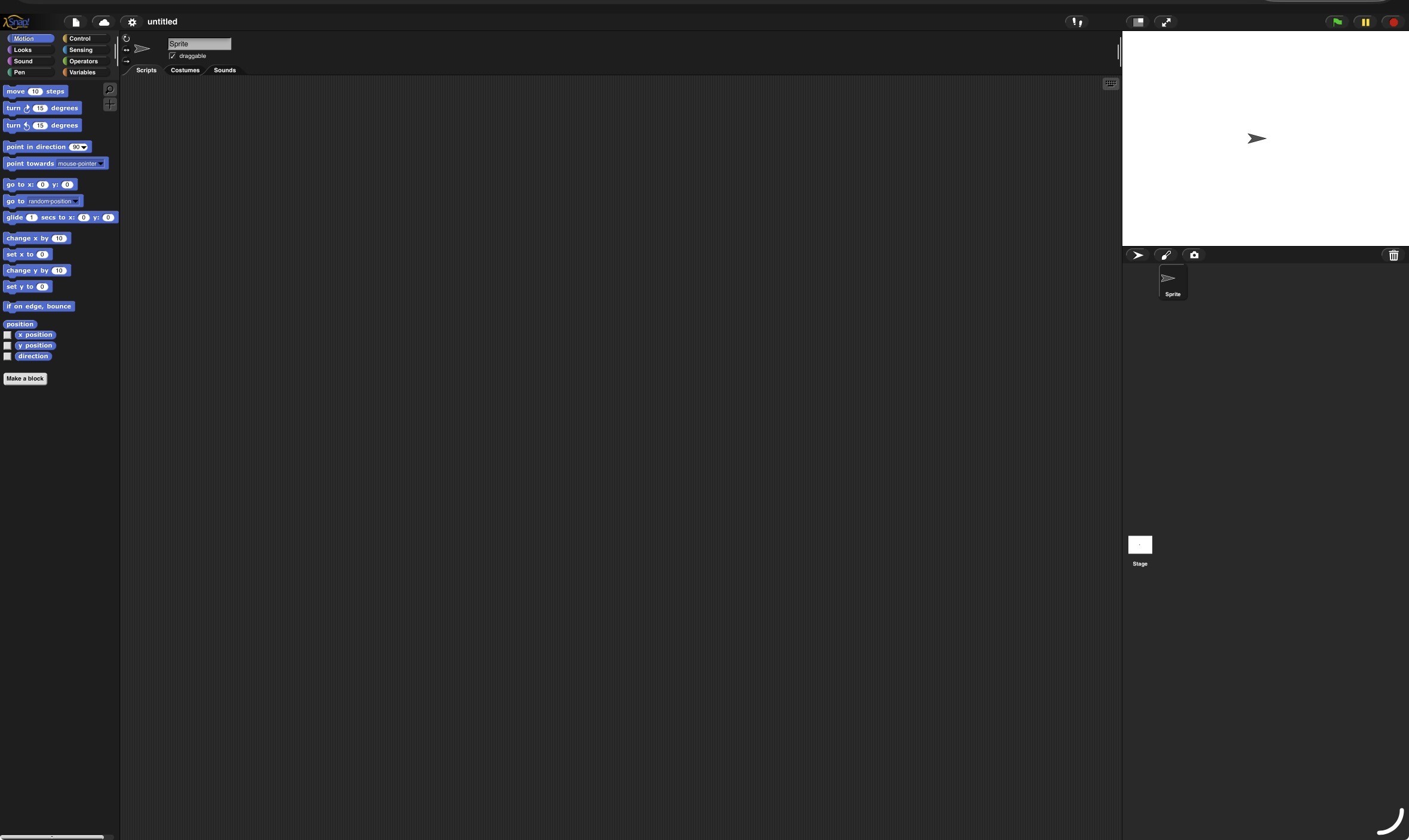Image resolution: width=1409 pixels, height=840 pixels.
Task: Switch to the Sounds tab
Action: coord(224,70)
